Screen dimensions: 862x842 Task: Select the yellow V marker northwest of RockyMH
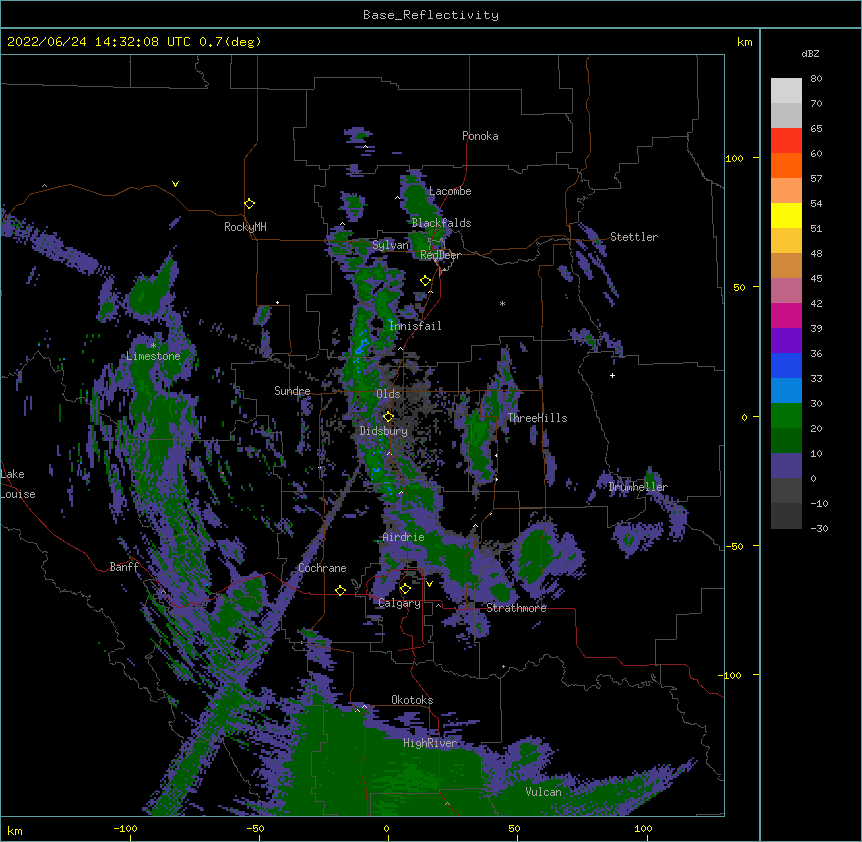(175, 184)
